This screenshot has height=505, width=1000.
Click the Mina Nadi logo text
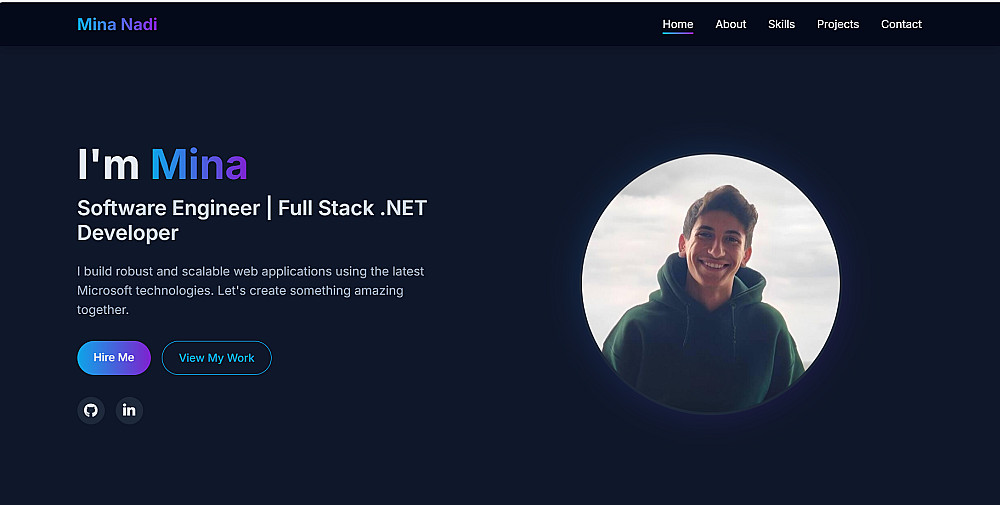click(x=117, y=24)
